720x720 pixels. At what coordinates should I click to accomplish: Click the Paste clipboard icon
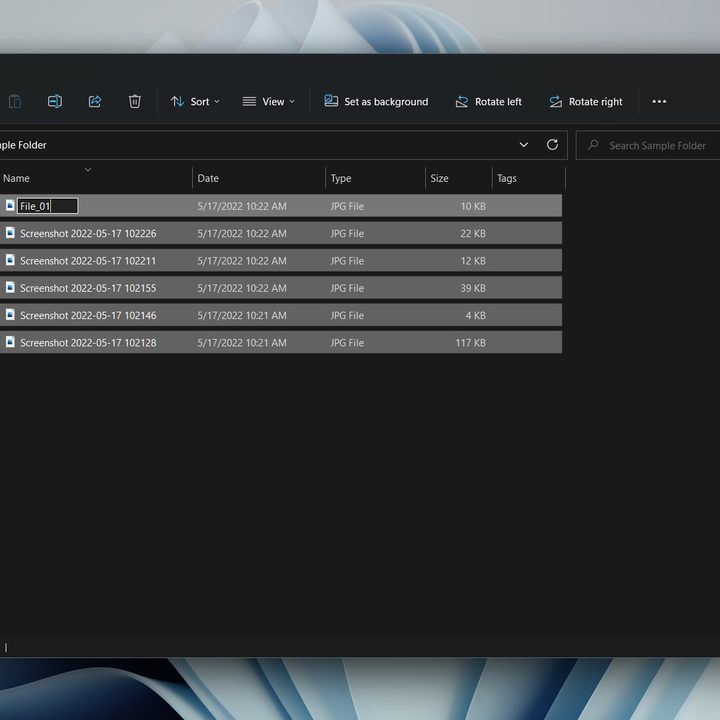coord(15,101)
